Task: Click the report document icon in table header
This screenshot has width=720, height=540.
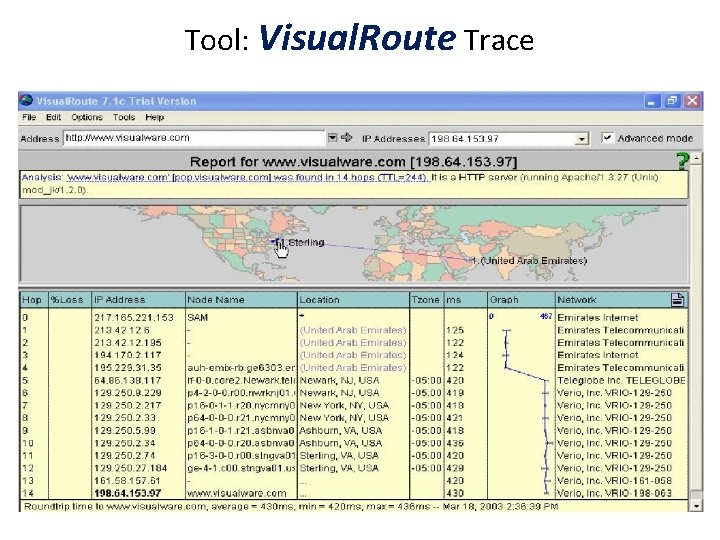Action: [678, 300]
